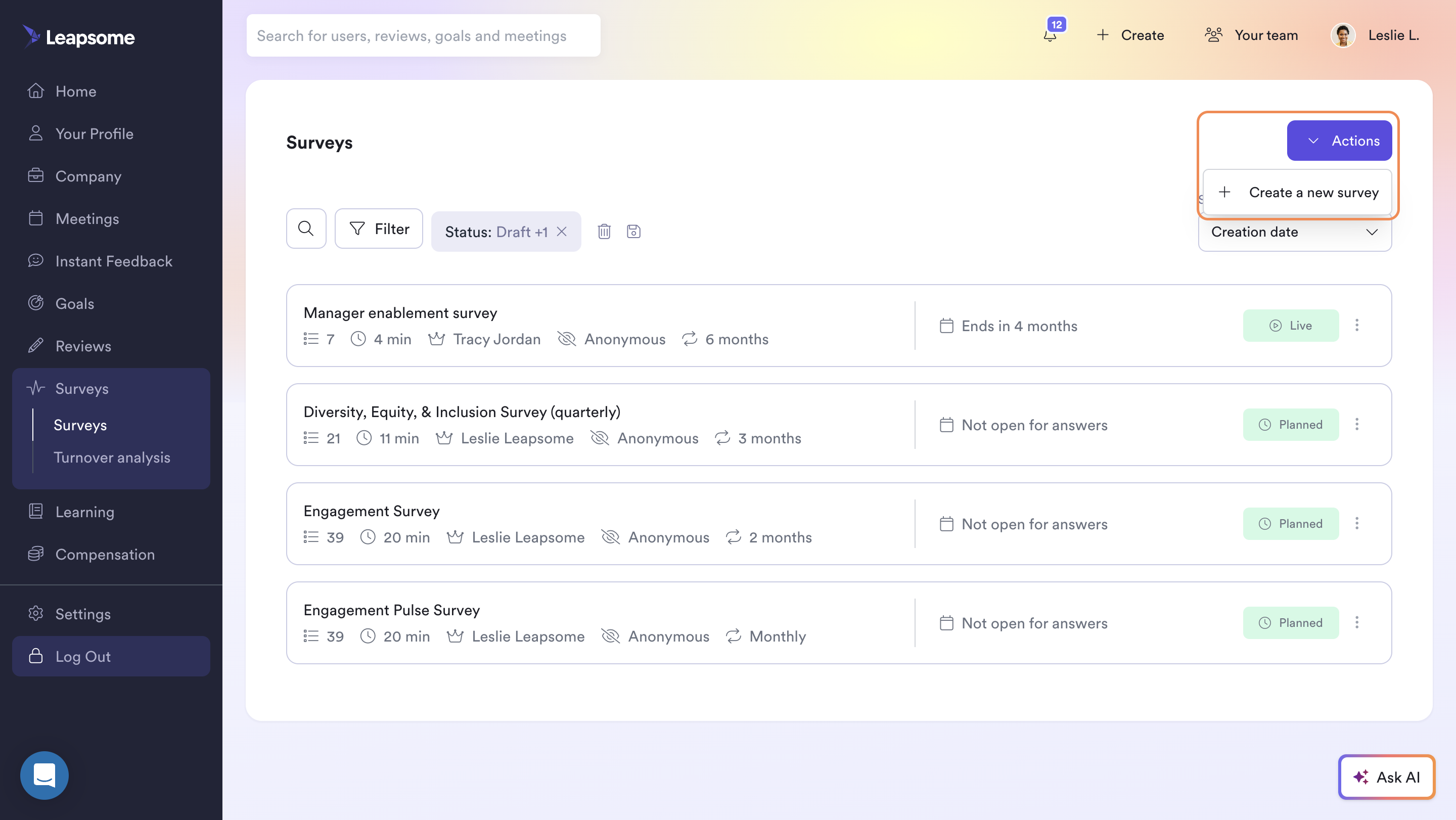
Task: Click the 3 months recurrence label
Action: pyautogui.click(x=769, y=438)
